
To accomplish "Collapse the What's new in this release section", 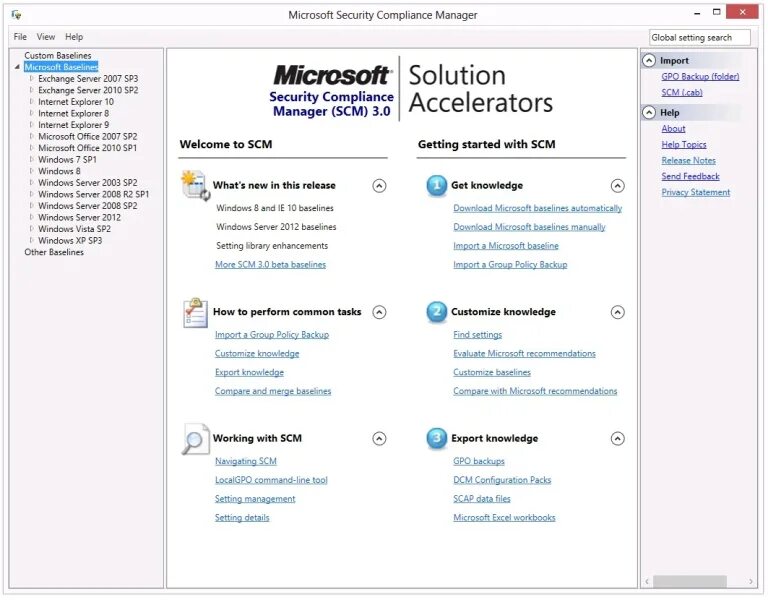I will (x=379, y=186).
